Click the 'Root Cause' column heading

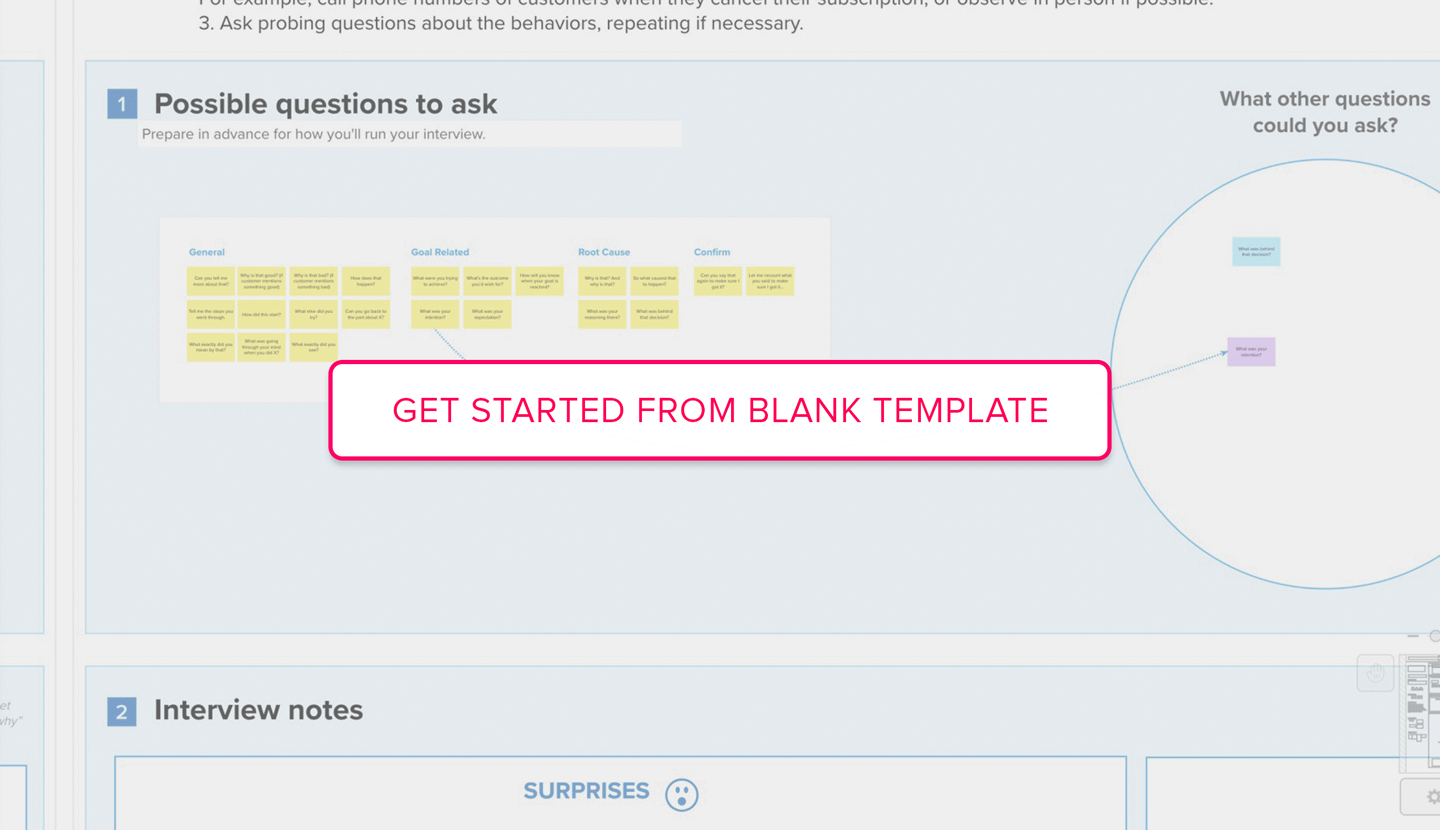[603, 252]
